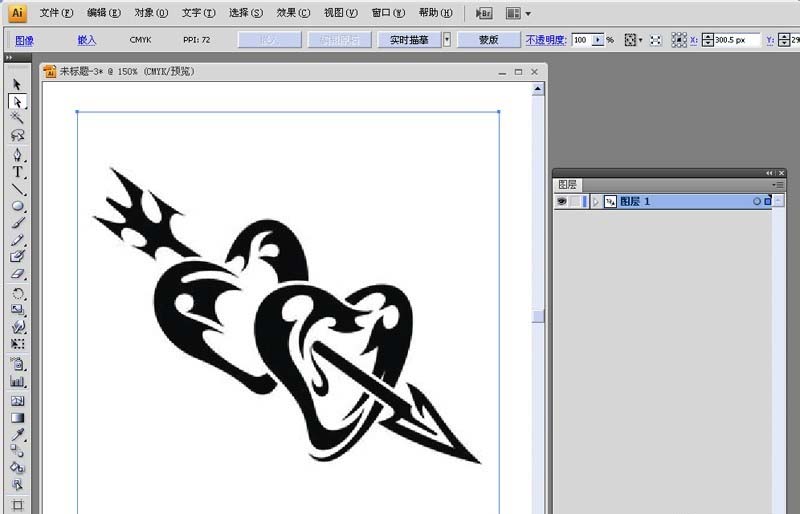Click the 实时描摹 button

(x=409, y=40)
